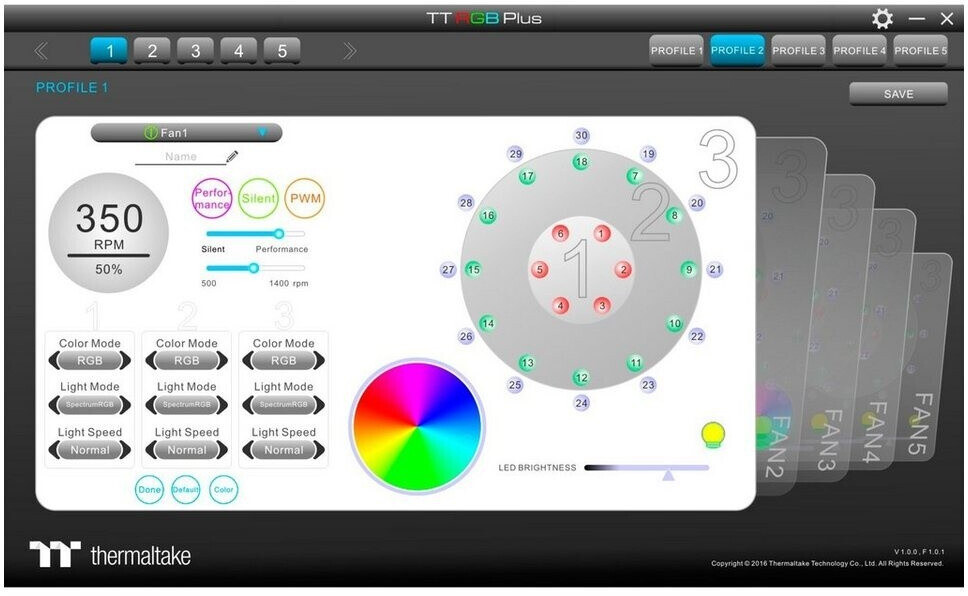This screenshot has width=968, height=596.
Task: Select red LED number 6 on the inner ring
Action: coord(560,234)
